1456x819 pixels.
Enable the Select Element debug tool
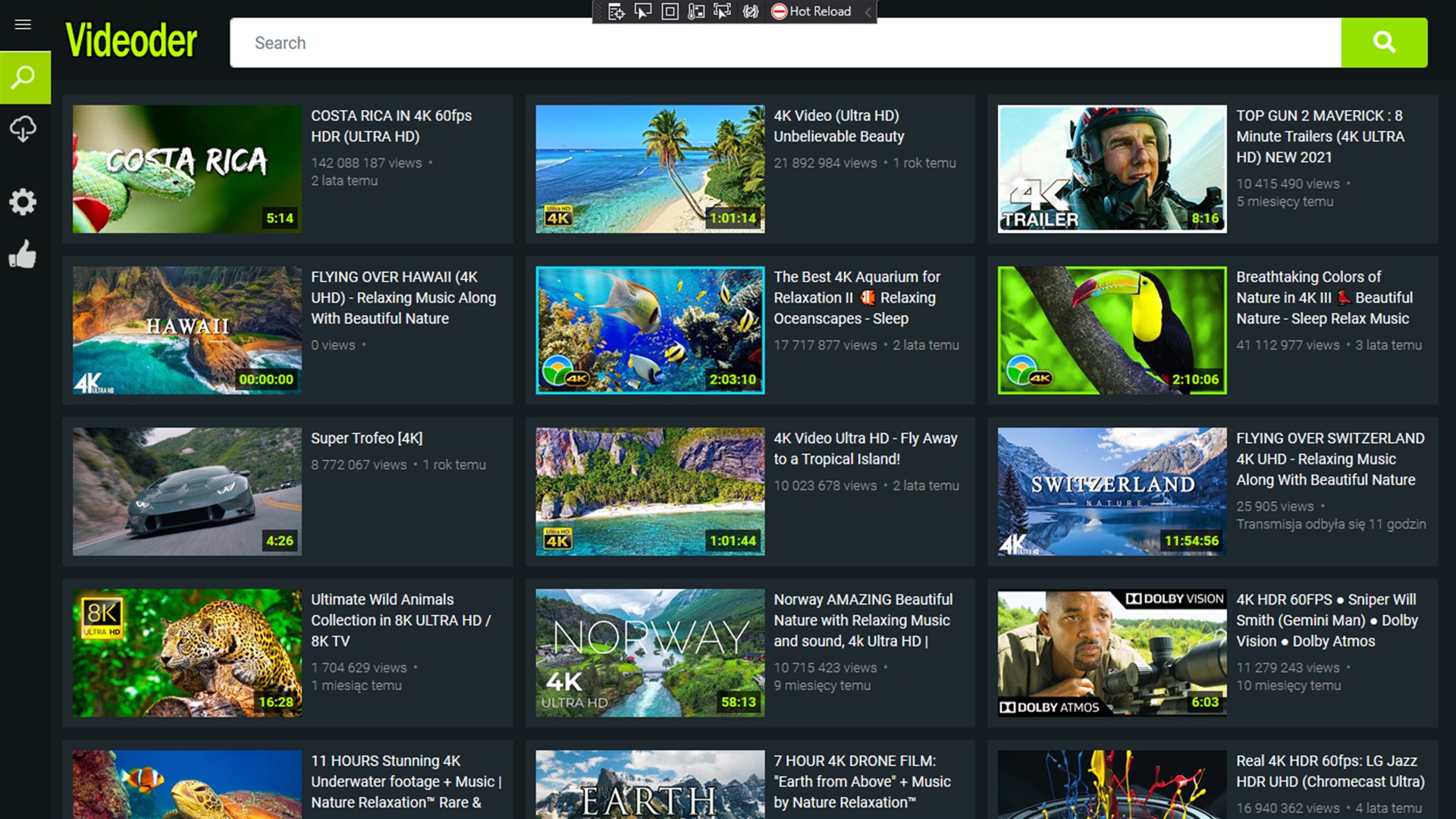point(643,11)
